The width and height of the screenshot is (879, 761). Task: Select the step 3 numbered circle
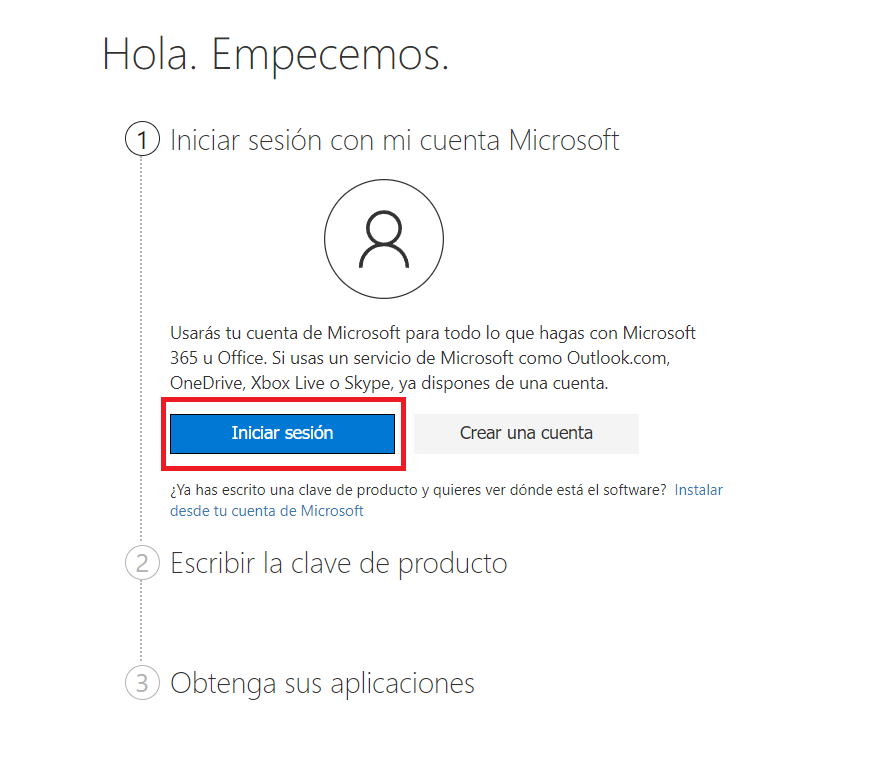tap(142, 683)
